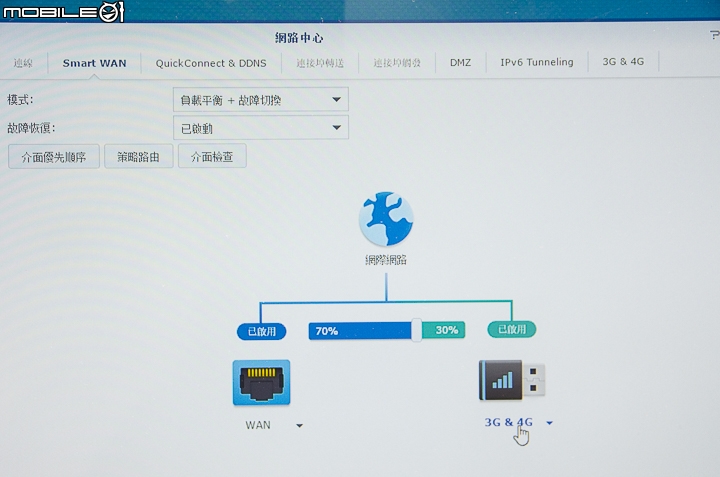This screenshot has width=720, height=477.
Task: Open the 模式 dropdown showing 負載平衡 + 故障切換
Action: click(261, 100)
